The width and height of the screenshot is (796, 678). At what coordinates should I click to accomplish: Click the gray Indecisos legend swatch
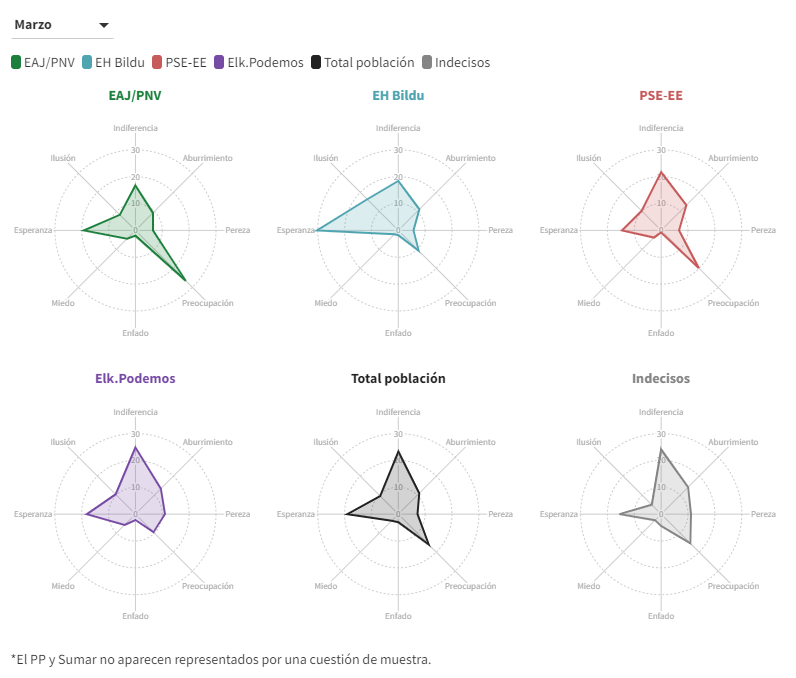pyautogui.click(x=427, y=62)
